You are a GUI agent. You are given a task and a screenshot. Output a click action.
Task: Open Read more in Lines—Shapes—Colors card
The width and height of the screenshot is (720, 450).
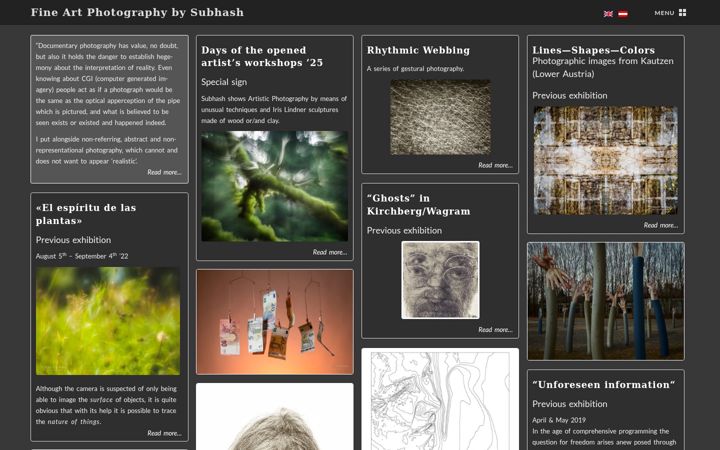click(660, 225)
